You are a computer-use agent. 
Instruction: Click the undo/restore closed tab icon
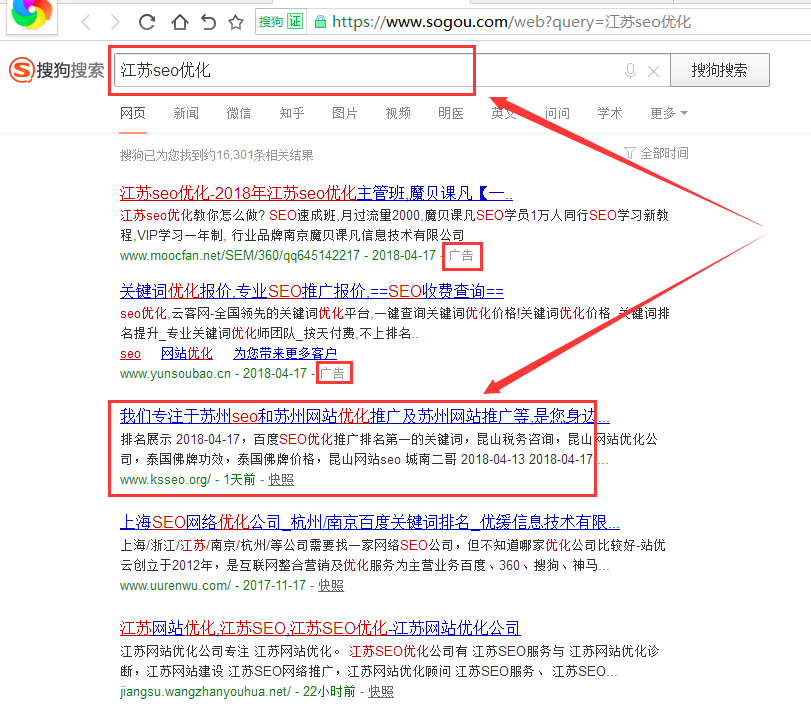208,22
